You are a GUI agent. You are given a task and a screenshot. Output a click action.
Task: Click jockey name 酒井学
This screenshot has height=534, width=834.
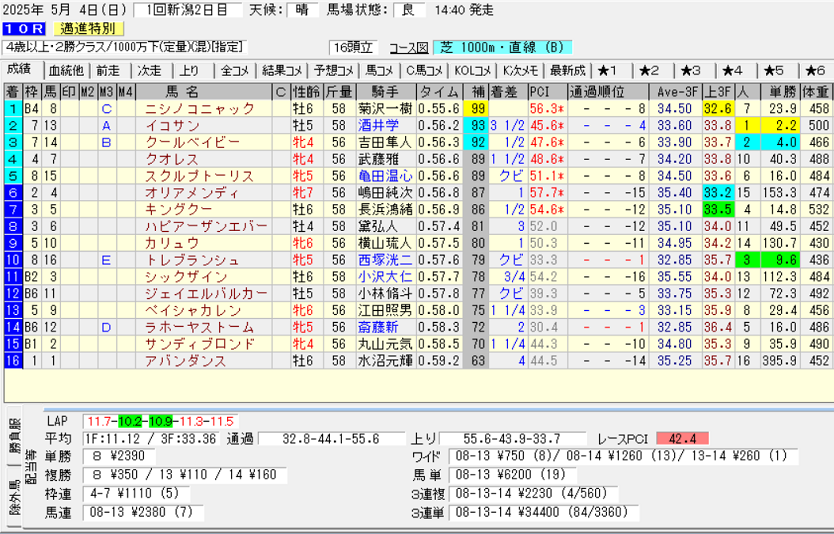pyautogui.click(x=379, y=125)
